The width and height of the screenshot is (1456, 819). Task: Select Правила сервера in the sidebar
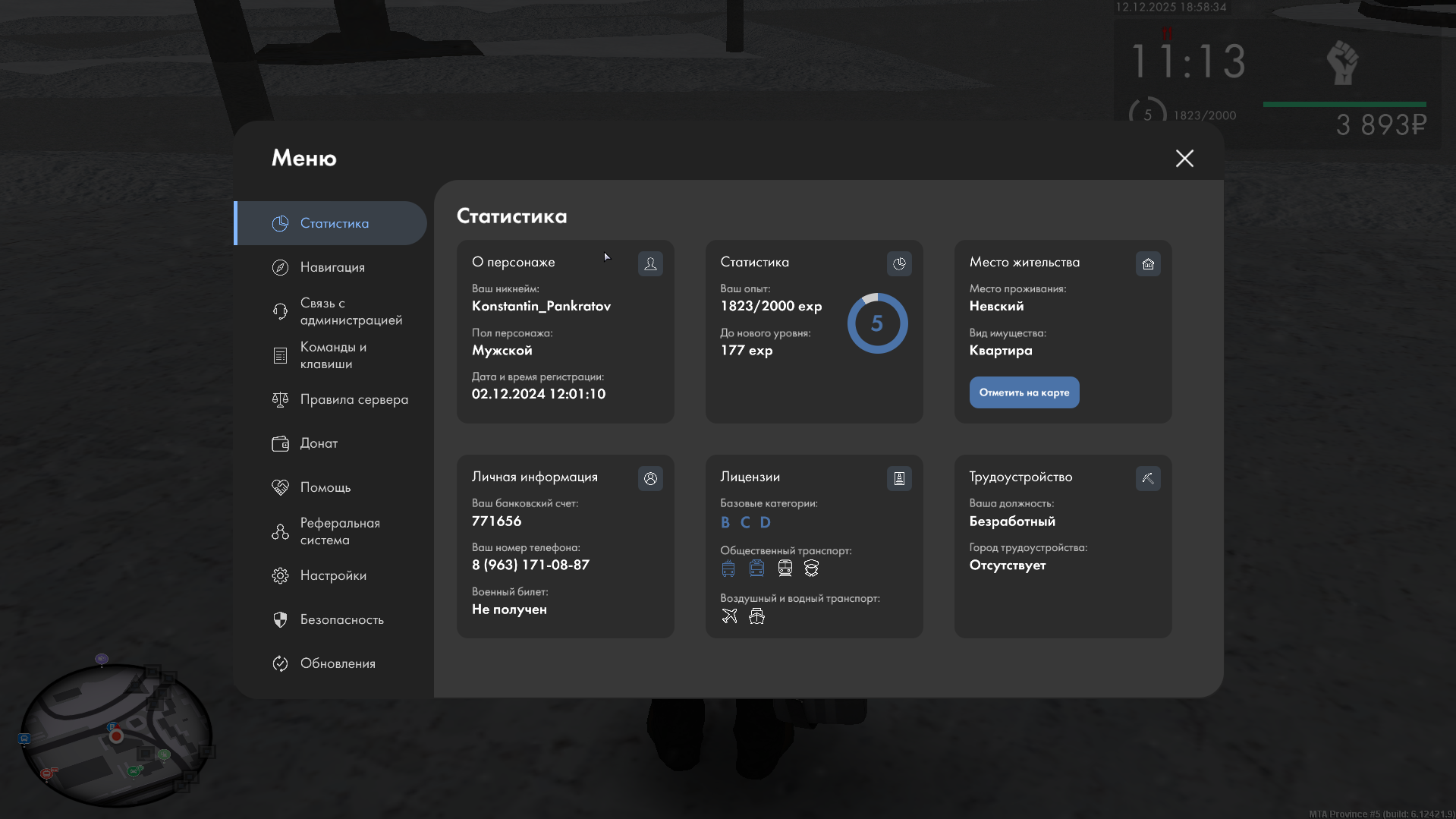tap(354, 399)
